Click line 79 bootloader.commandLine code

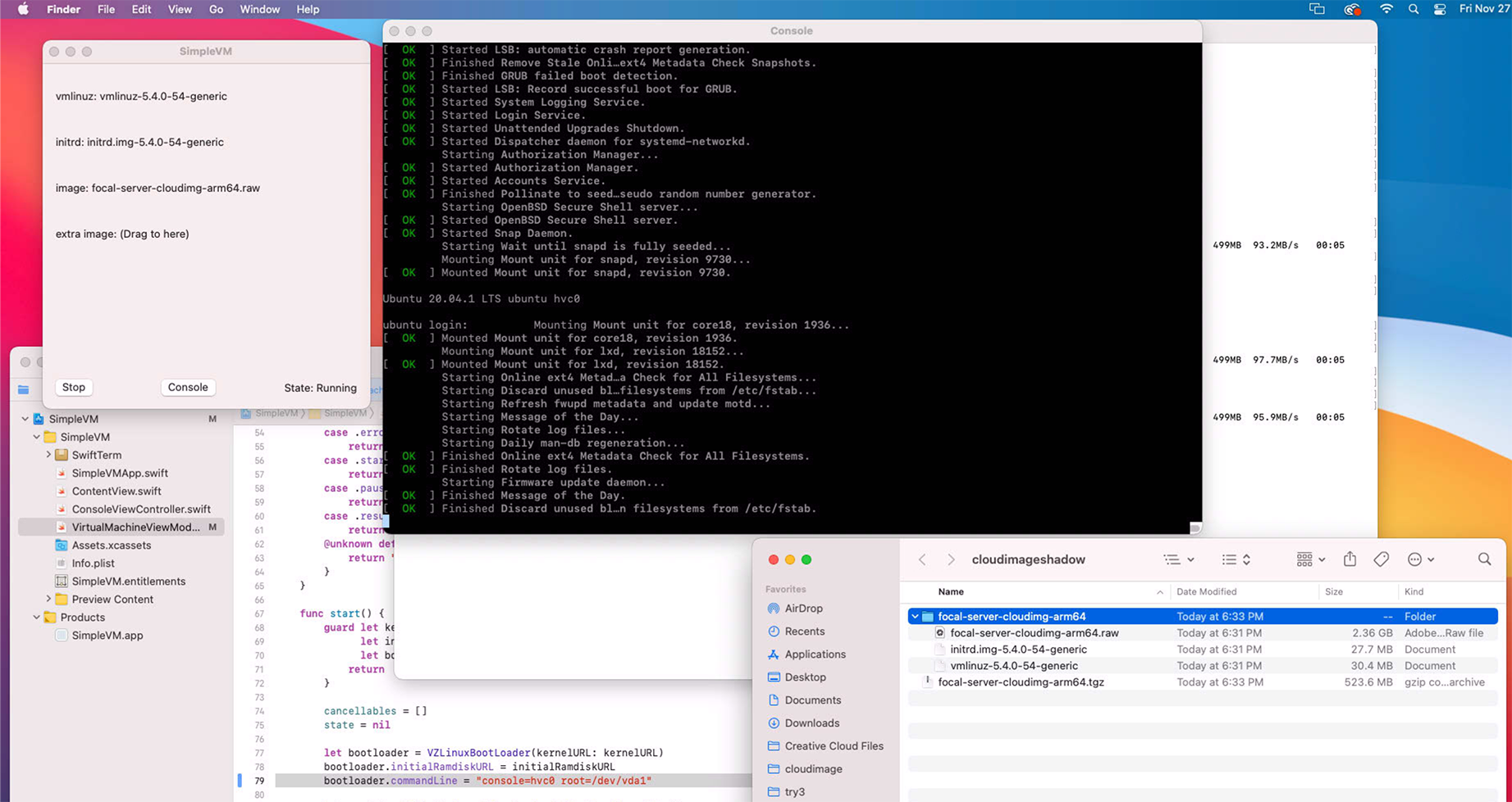point(487,781)
